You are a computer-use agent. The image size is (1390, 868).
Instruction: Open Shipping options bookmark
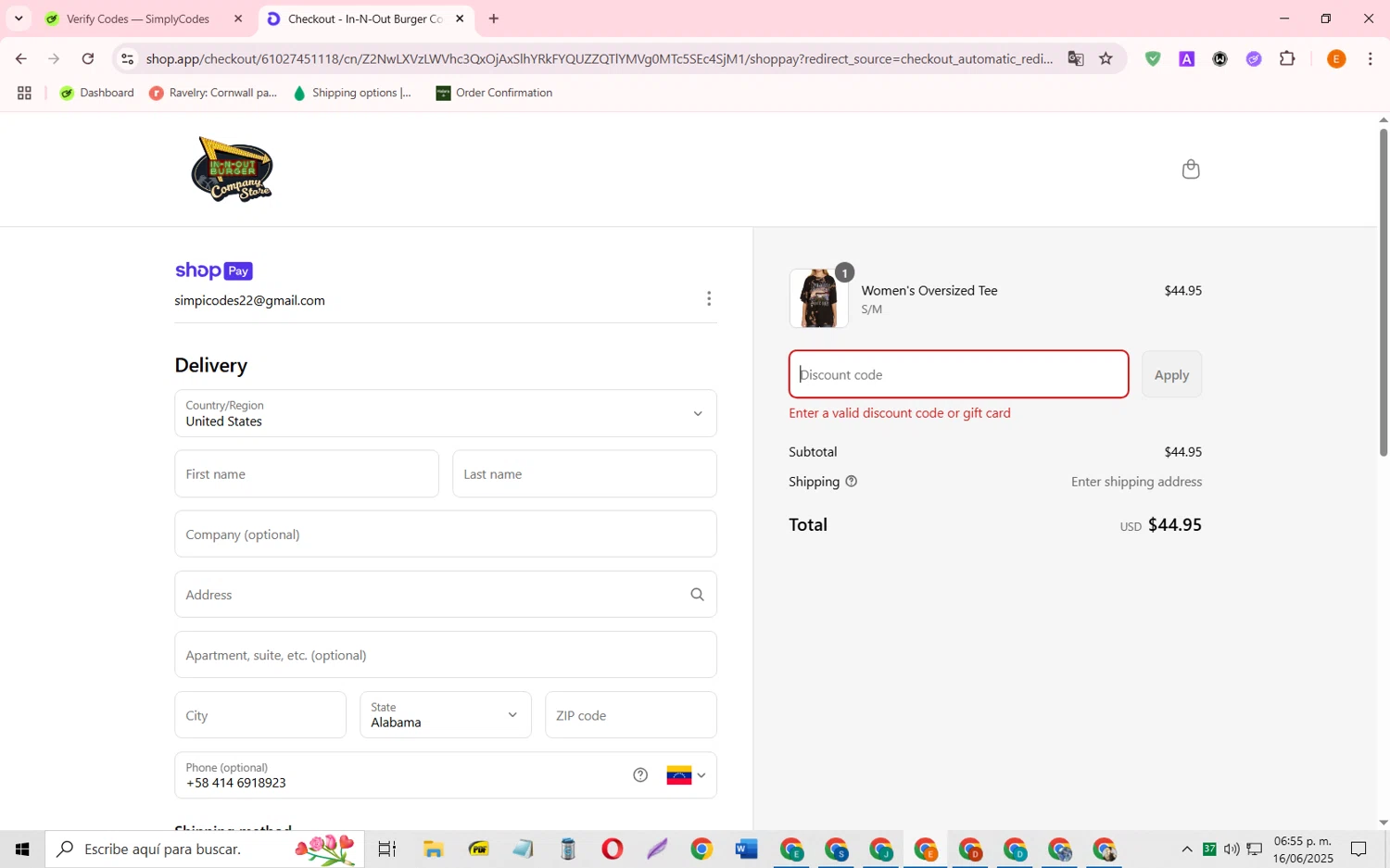coord(352,93)
